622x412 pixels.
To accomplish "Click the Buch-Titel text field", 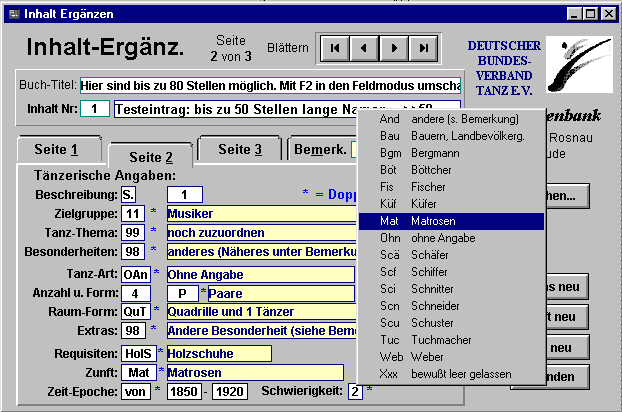I will pos(270,86).
